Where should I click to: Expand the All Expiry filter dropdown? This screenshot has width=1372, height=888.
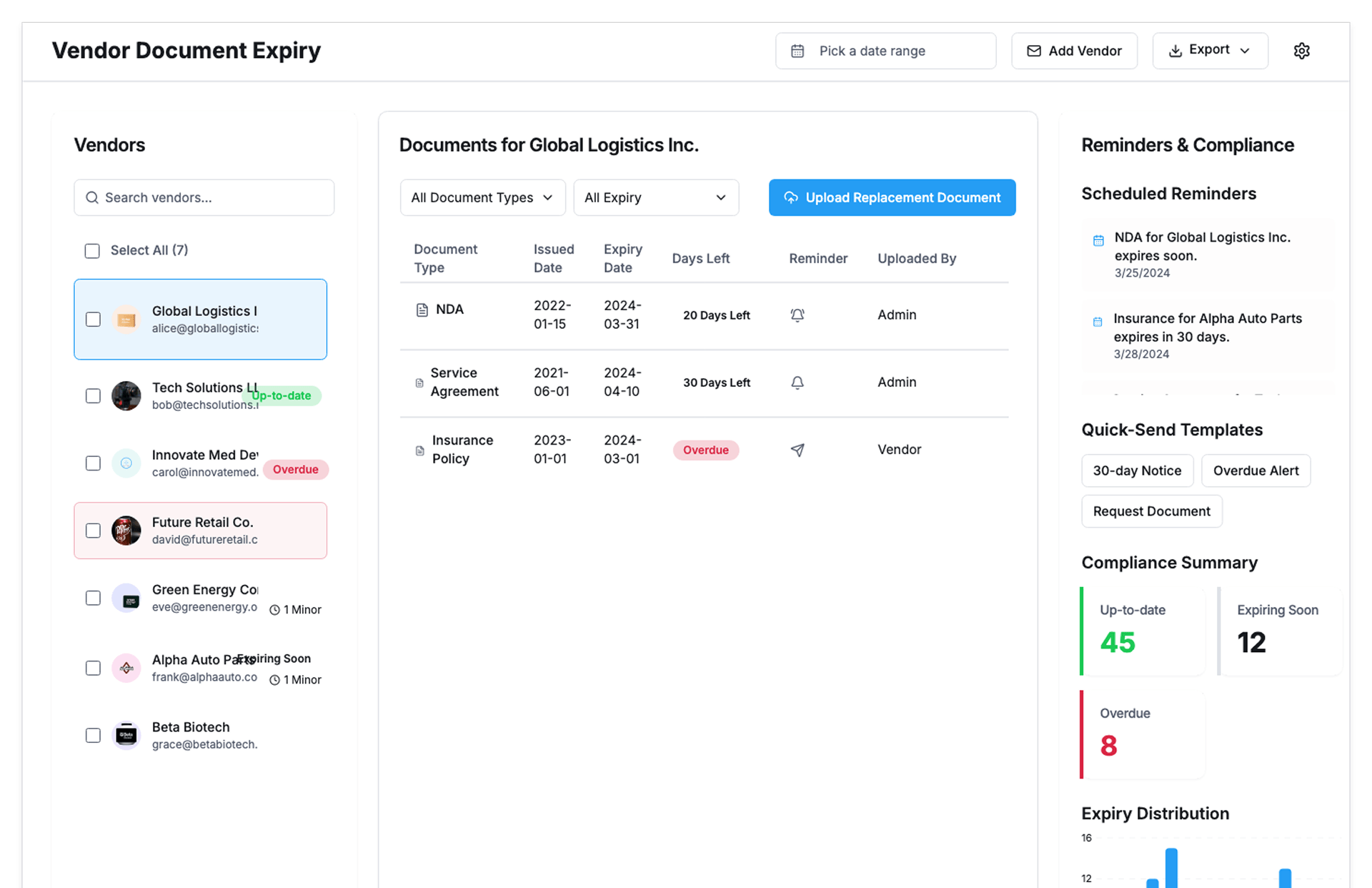point(655,197)
